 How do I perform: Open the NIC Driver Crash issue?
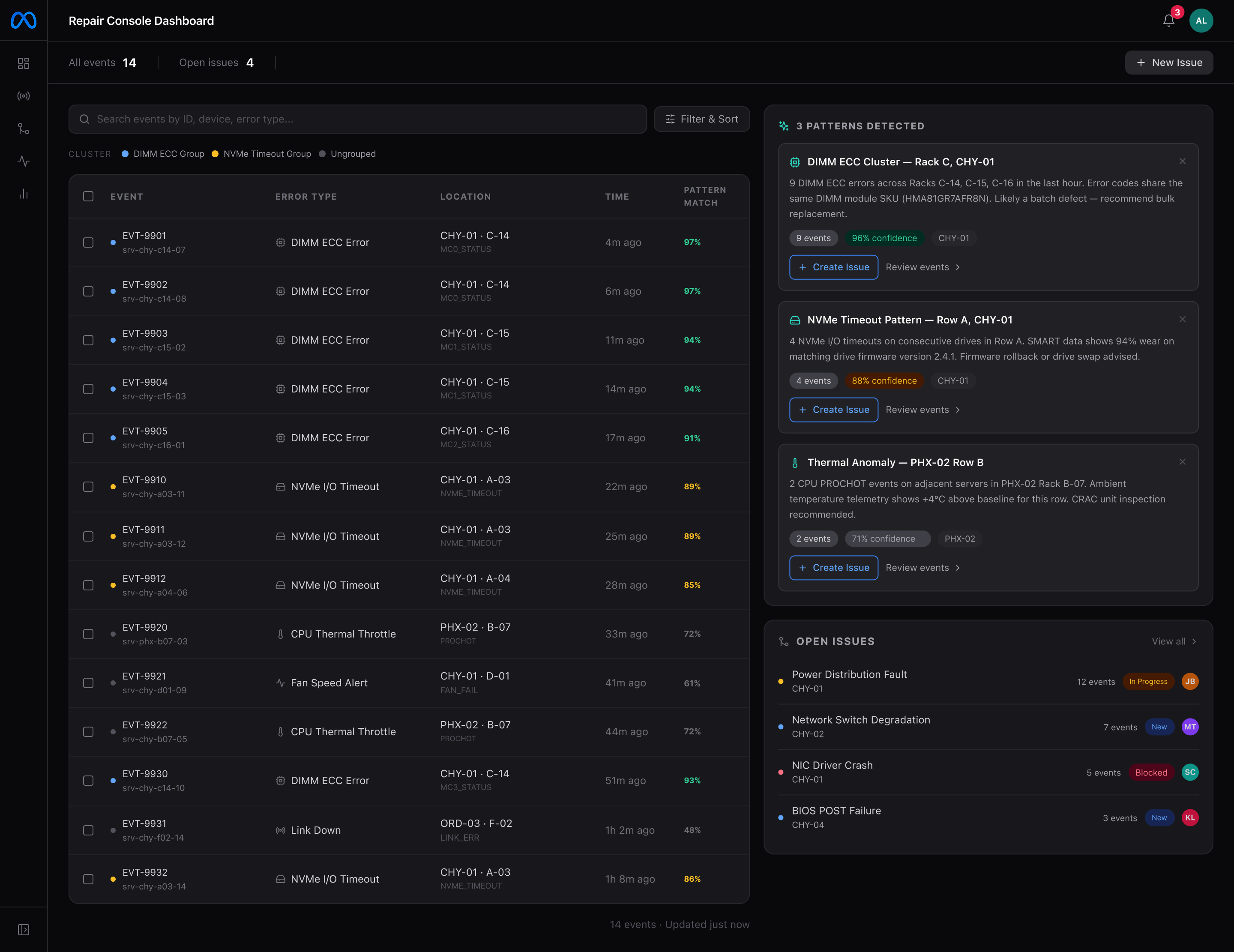[988, 772]
